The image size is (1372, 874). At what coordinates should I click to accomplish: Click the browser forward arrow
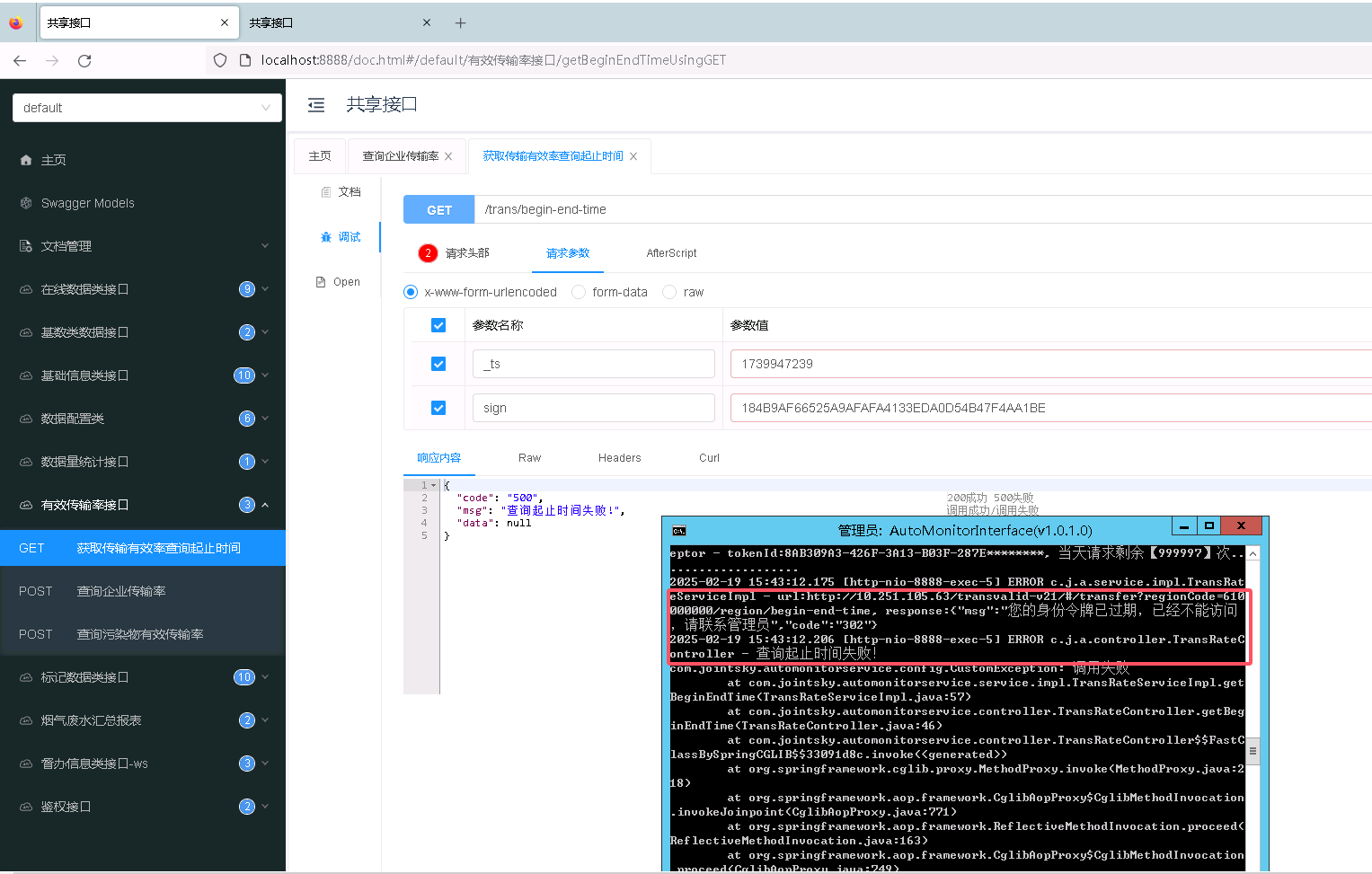point(52,60)
